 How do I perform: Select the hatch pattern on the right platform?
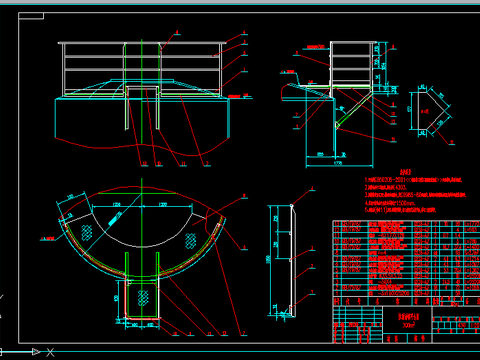click(191, 240)
